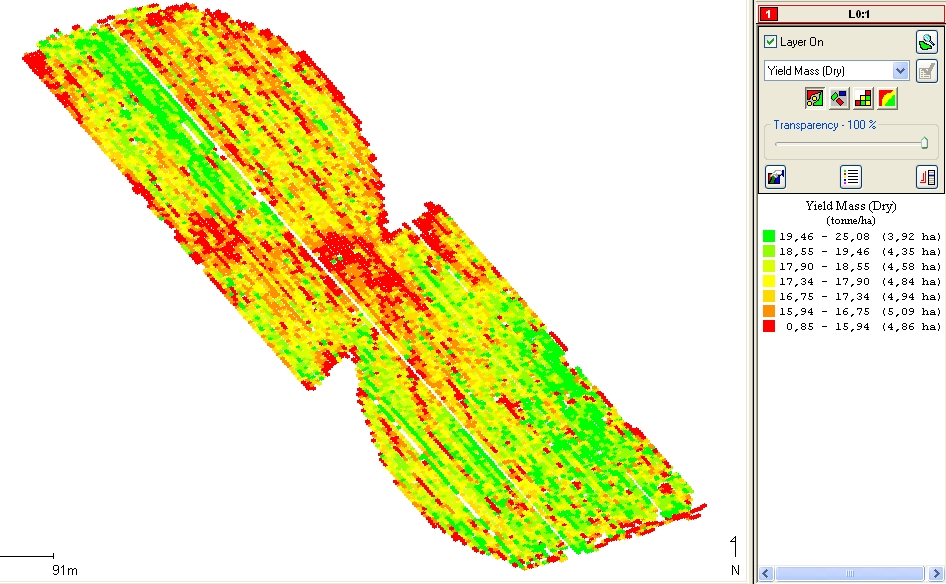Click the '(4,86 ha)' area value in legend
Screen dimensions: 946x584
tap(911, 327)
